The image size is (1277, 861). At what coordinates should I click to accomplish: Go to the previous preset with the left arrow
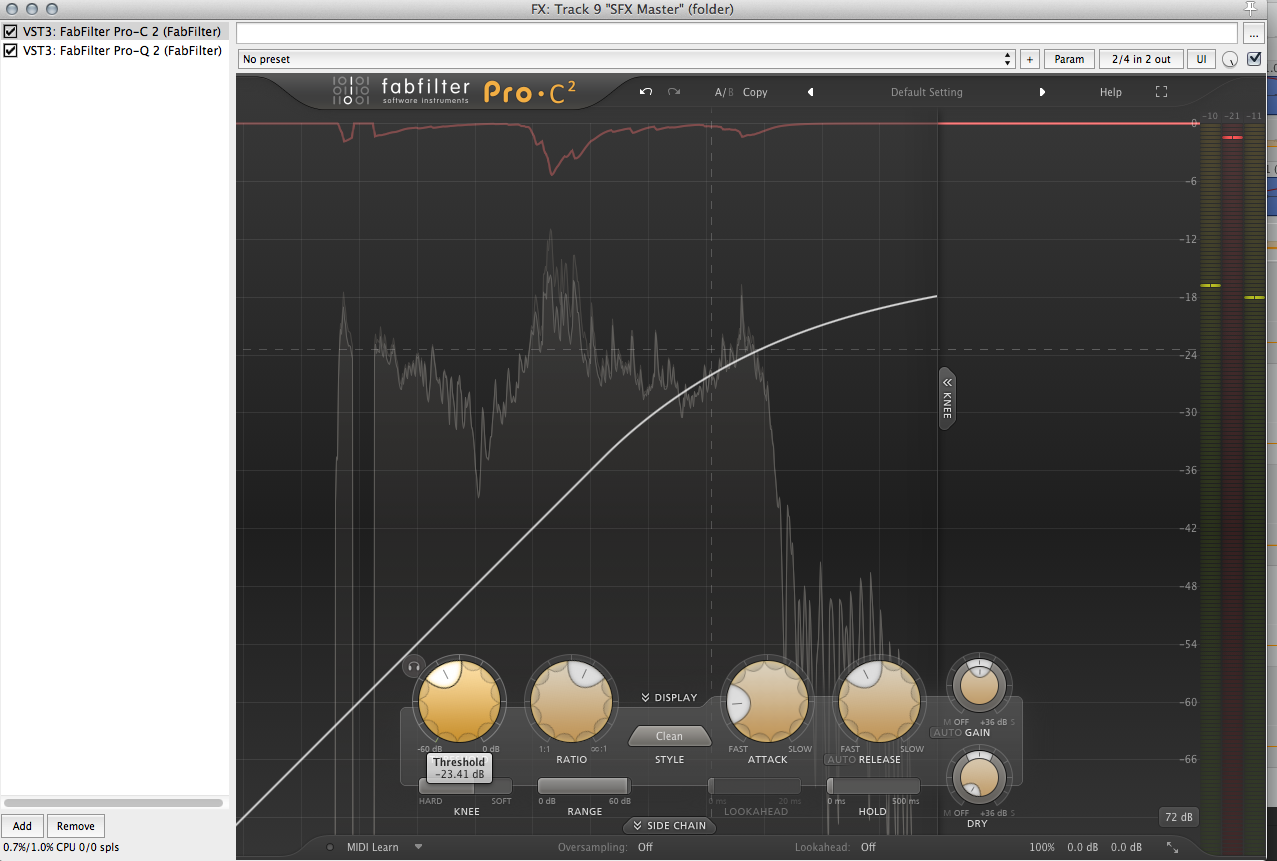(810, 92)
